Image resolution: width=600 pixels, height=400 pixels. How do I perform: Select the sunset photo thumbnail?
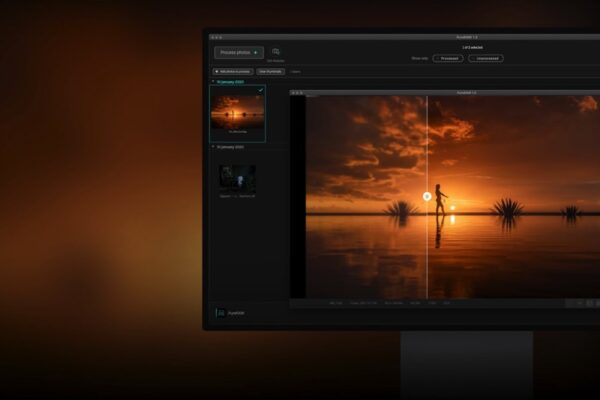pos(238,112)
